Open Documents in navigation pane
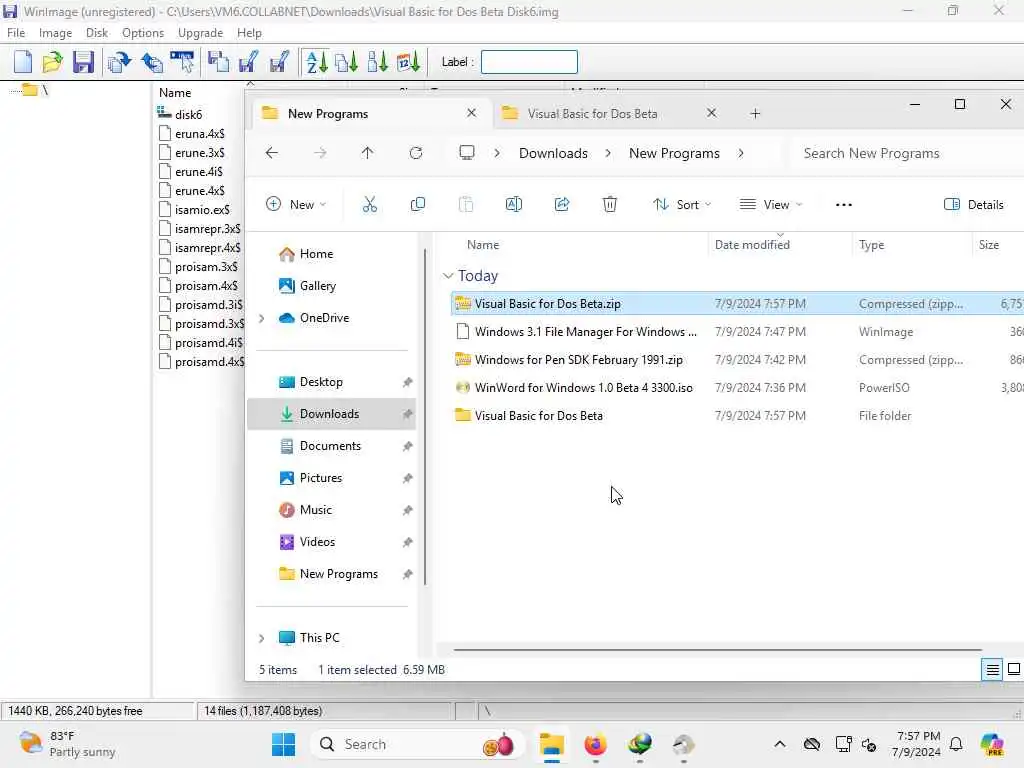Viewport: 1024px width, 768px height. point(332,446)
